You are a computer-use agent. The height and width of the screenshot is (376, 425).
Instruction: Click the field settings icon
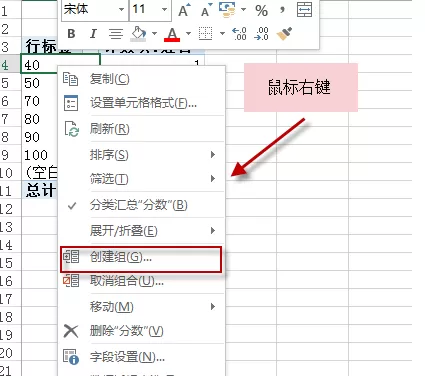[71, 357]
